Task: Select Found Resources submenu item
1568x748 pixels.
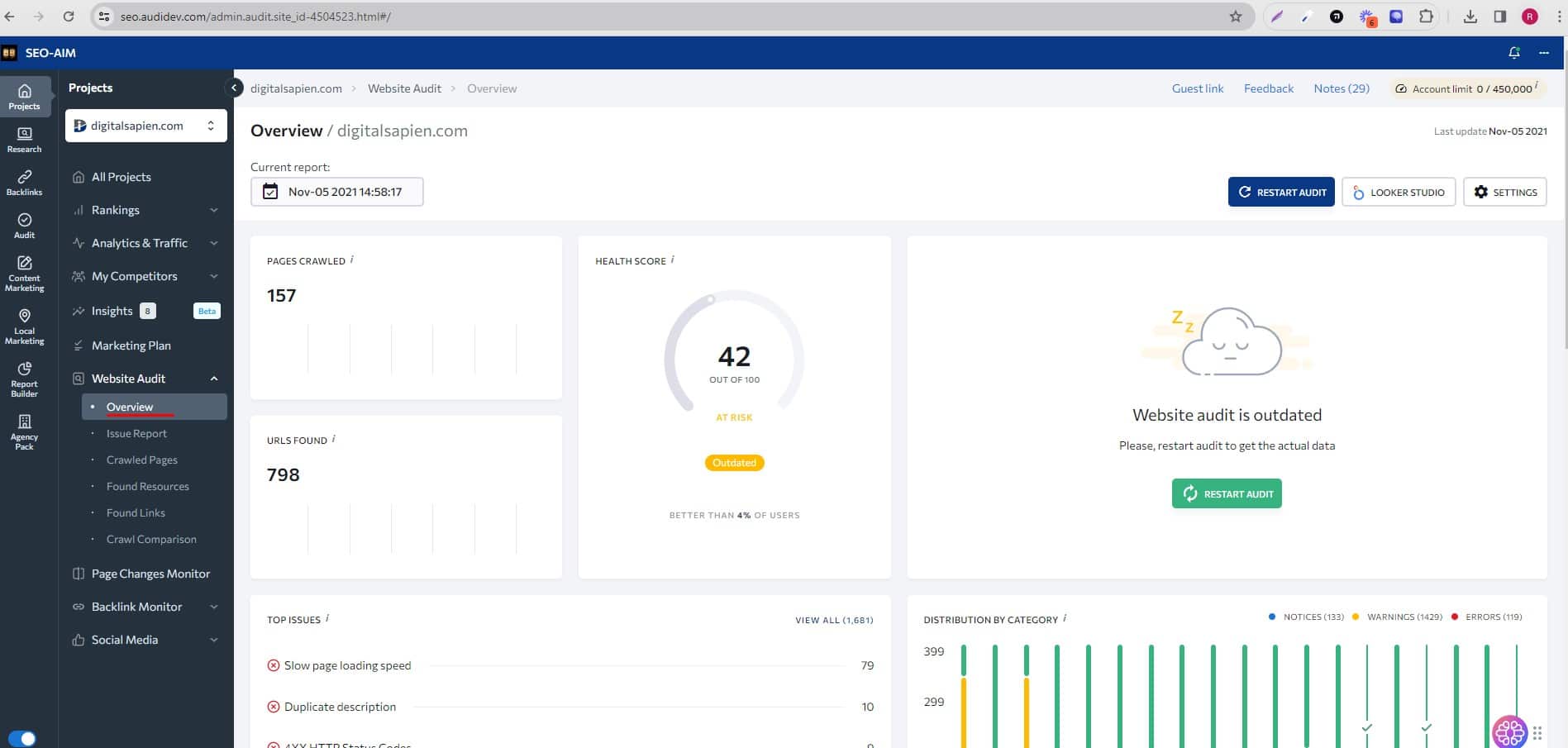Action: coord(148,486)
